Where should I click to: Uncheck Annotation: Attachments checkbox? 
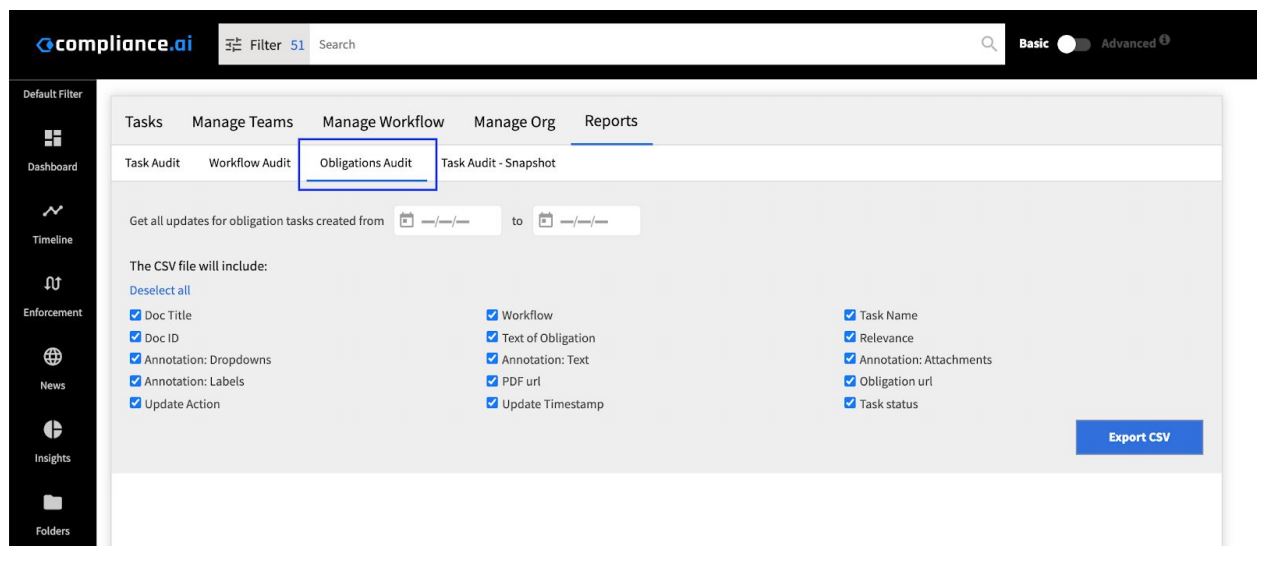[850, 359]
